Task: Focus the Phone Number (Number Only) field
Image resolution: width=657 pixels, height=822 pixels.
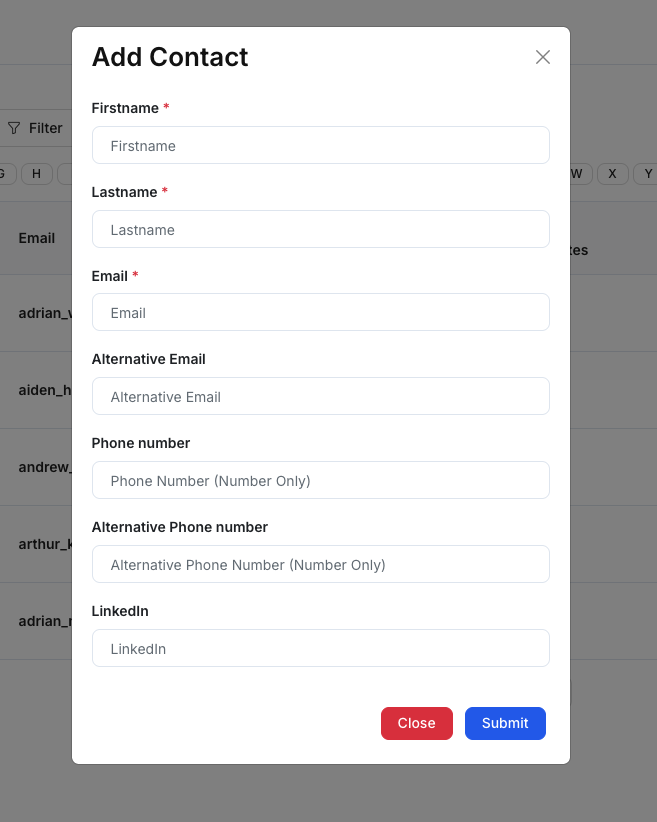Action: pos(320,480)
